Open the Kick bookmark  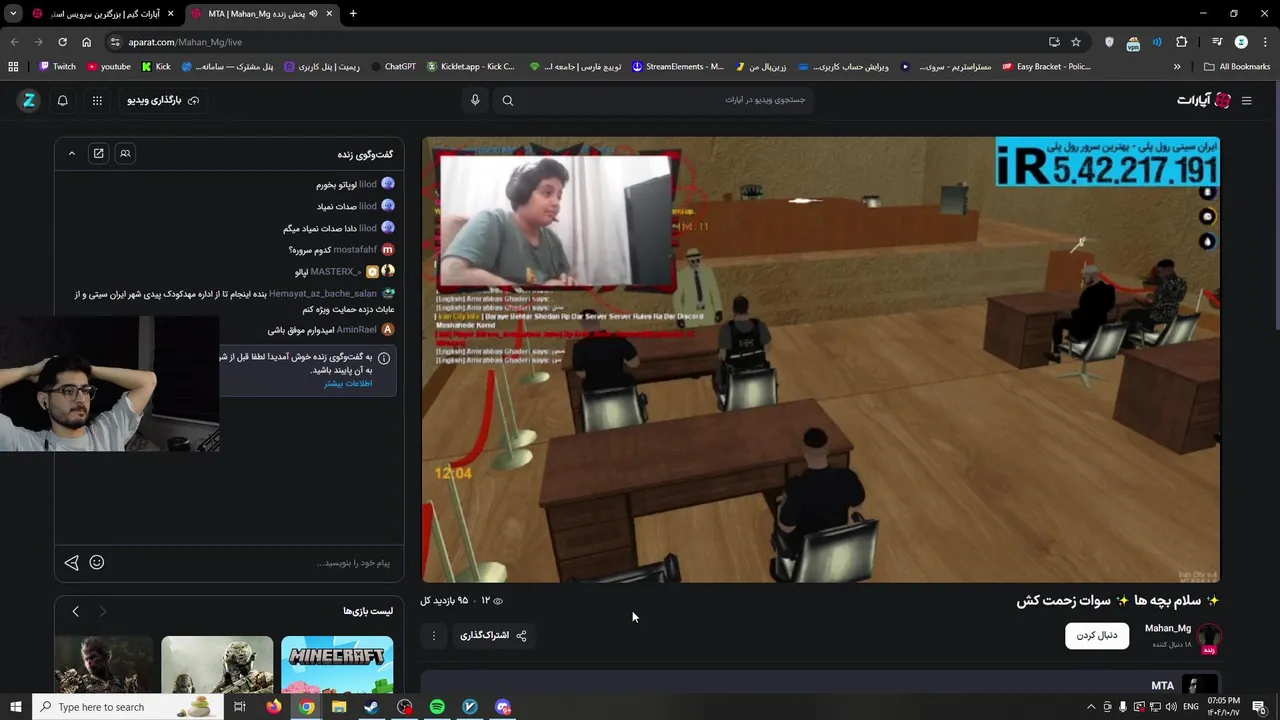pos(156,67)
